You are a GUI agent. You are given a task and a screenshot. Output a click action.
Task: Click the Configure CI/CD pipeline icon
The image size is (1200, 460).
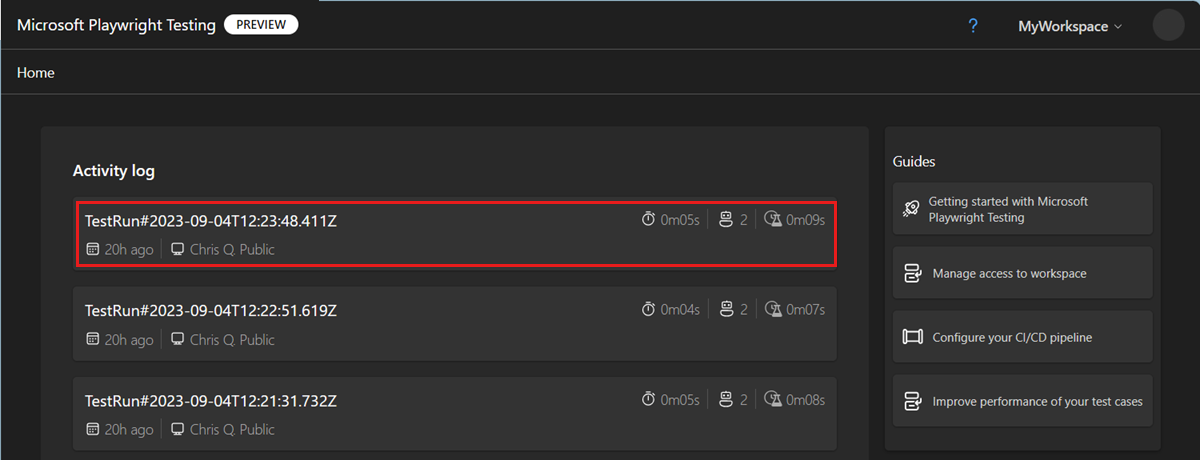tap(911, 337)
